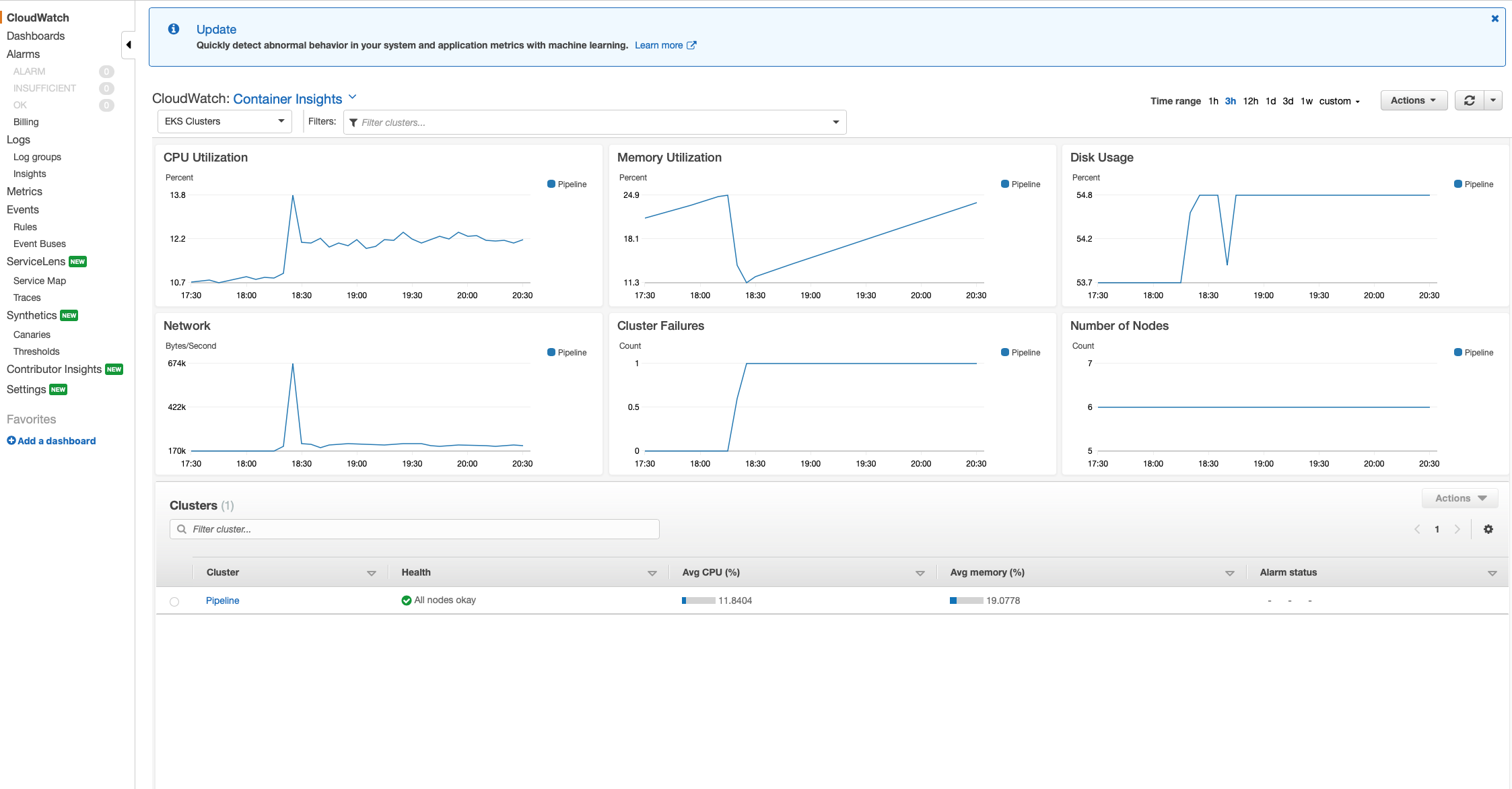Click the Add a dashboard plus icon
Screen dimensions: 1512x789
11,441
